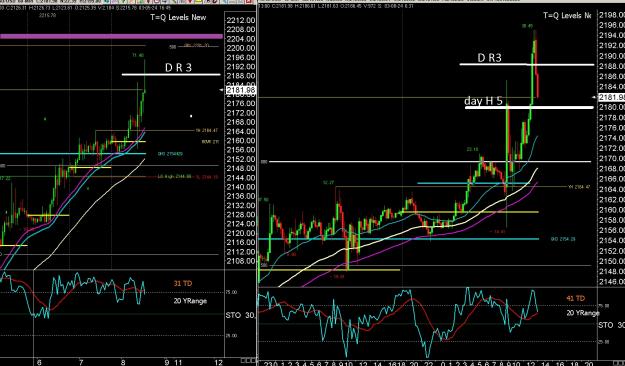The height and width of the screenshot is (366, 625).
Task: Select the D R3 label in right chart
Action: point(489,58)
